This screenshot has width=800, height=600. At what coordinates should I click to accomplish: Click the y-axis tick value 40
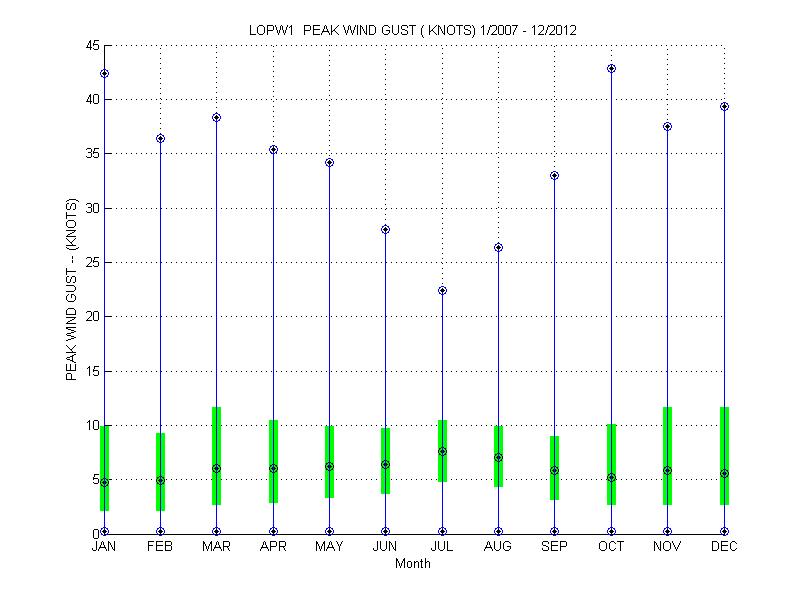tap(93, 99)
